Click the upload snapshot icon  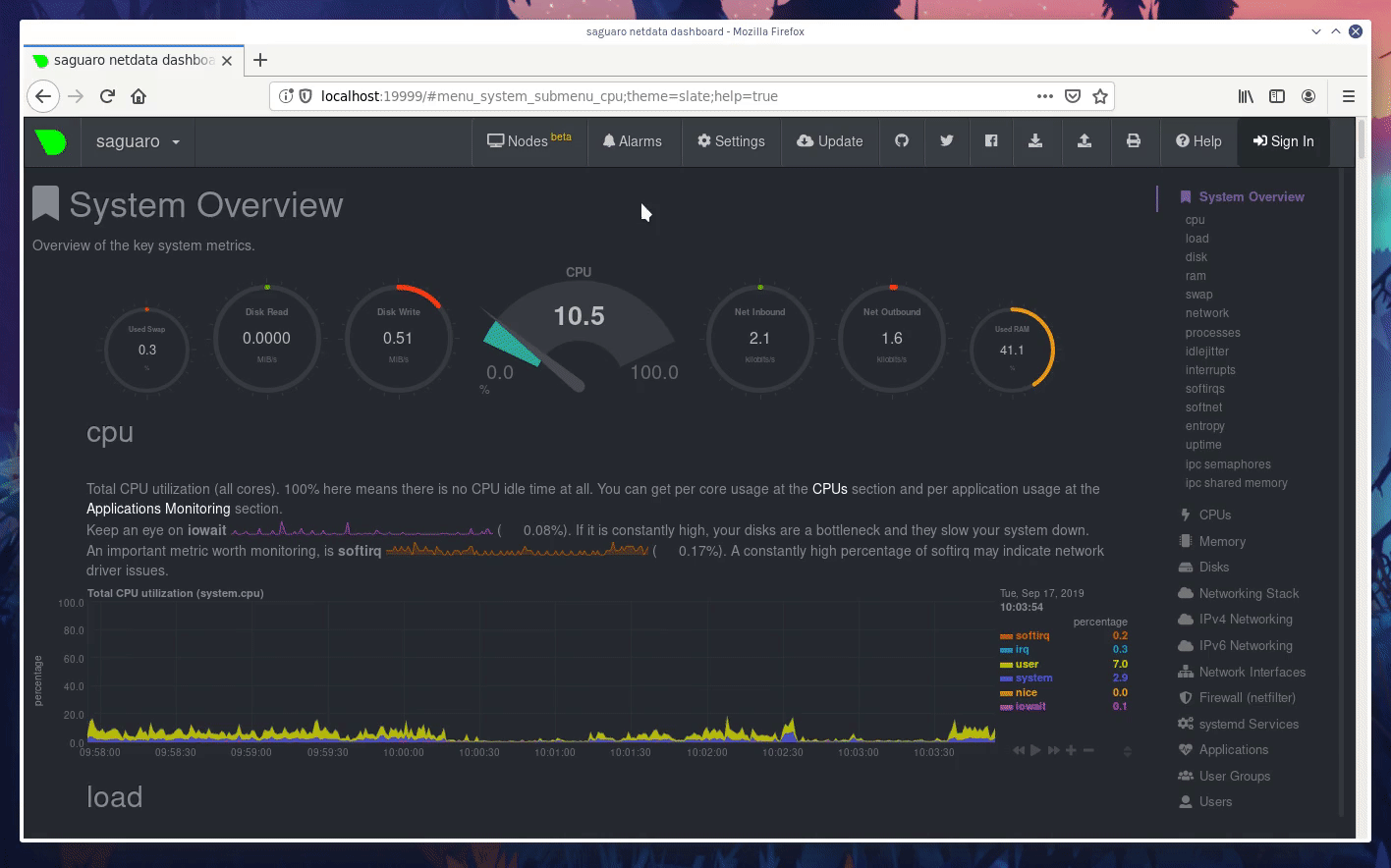point(1085,140)
